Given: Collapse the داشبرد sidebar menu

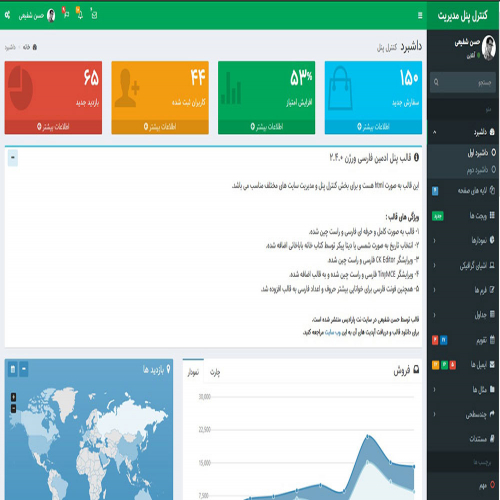Looking at the screenshot, I should click(464, 132).
